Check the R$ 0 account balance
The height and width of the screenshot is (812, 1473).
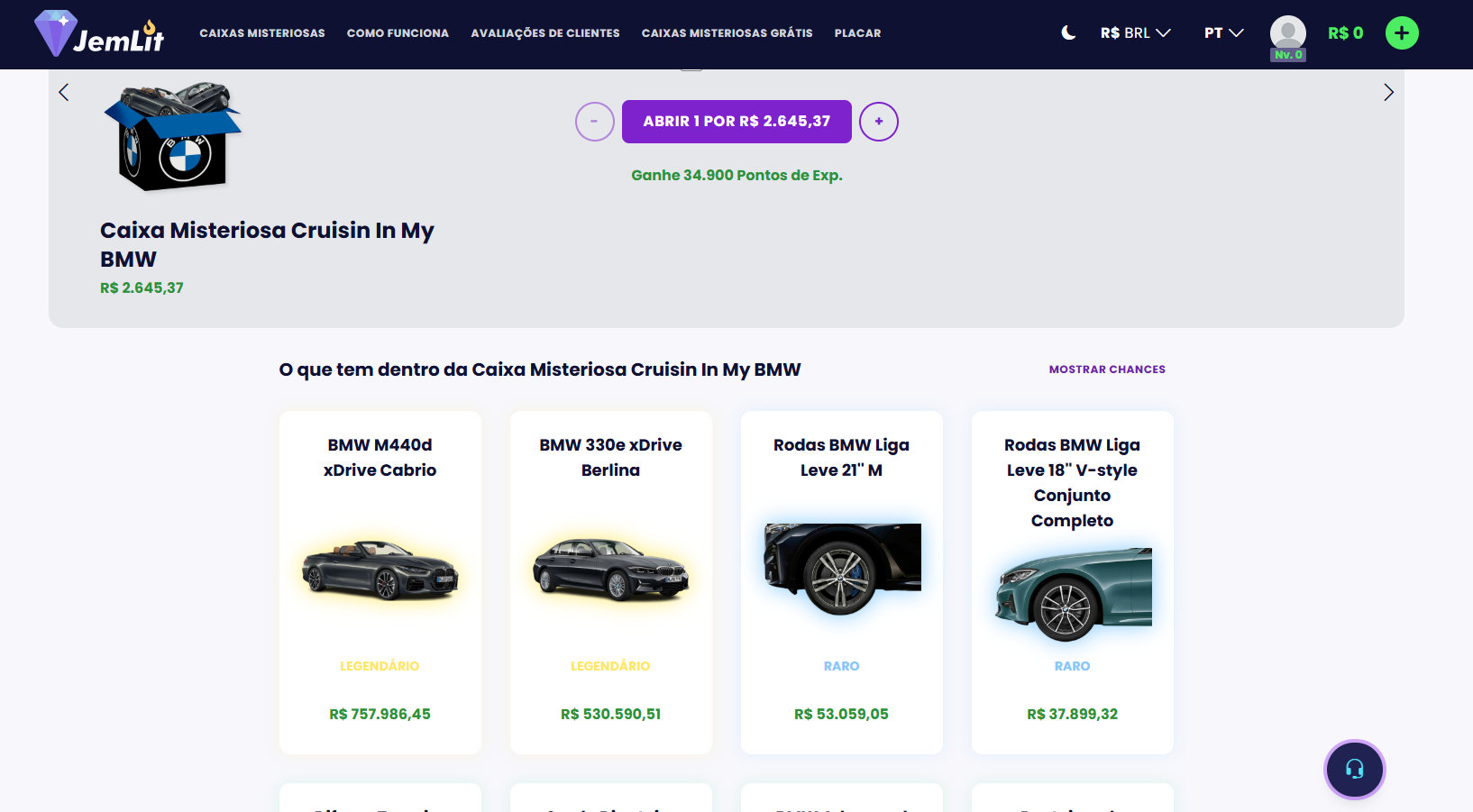1345,33
